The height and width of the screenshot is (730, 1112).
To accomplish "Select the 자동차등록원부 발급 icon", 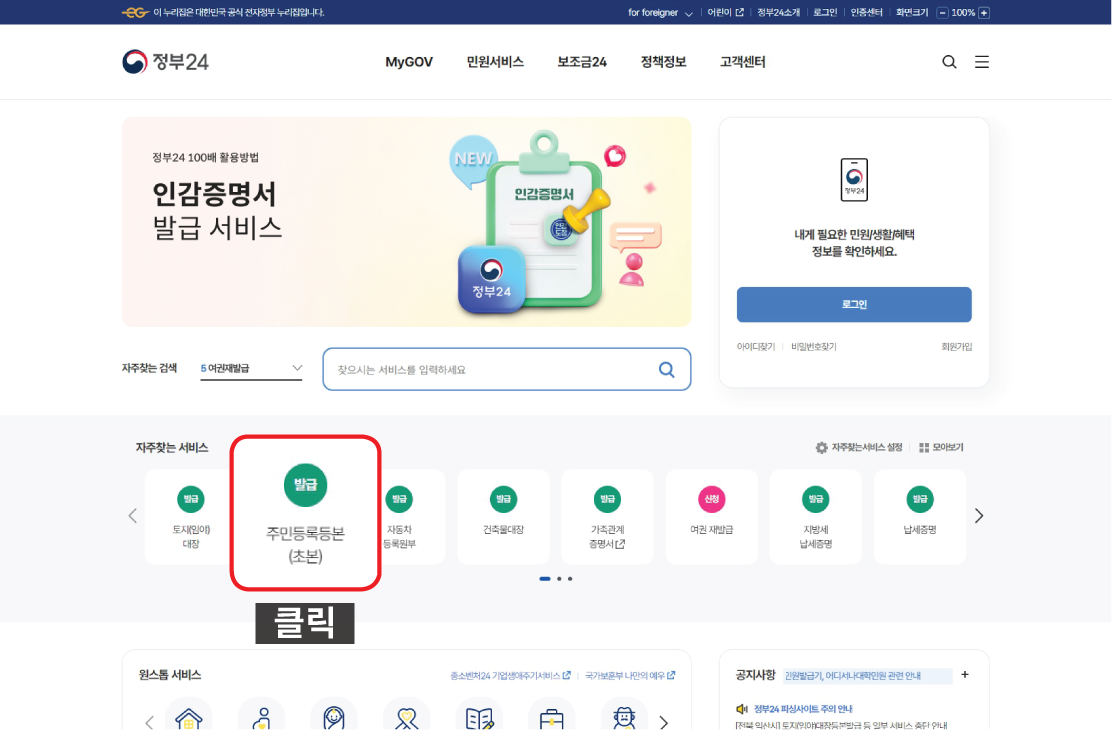I will (x=399, y=499).
